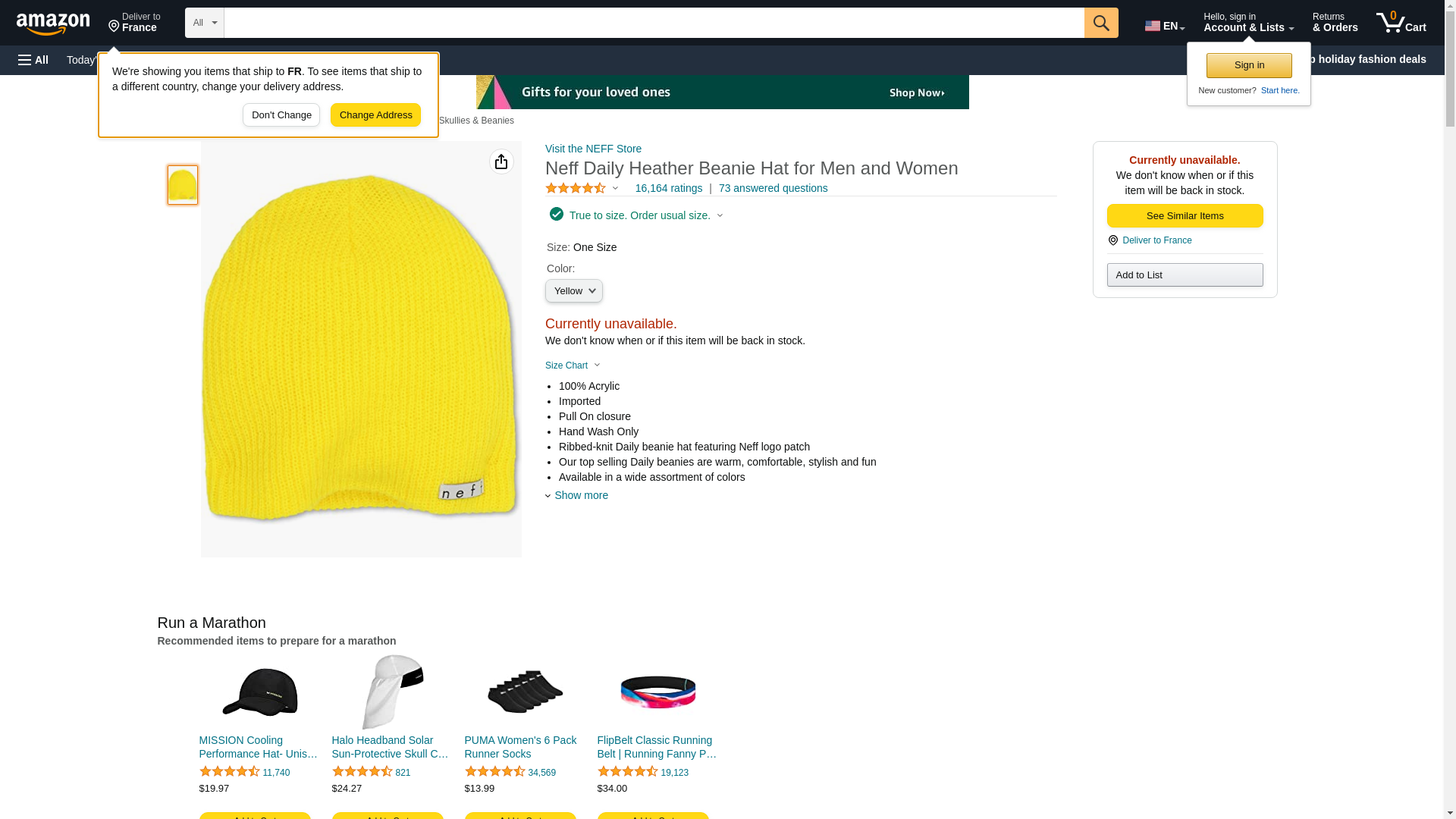Expand the True to size fit info
The height and width of the screenshot is (819, 1456).
coord(639,215)
